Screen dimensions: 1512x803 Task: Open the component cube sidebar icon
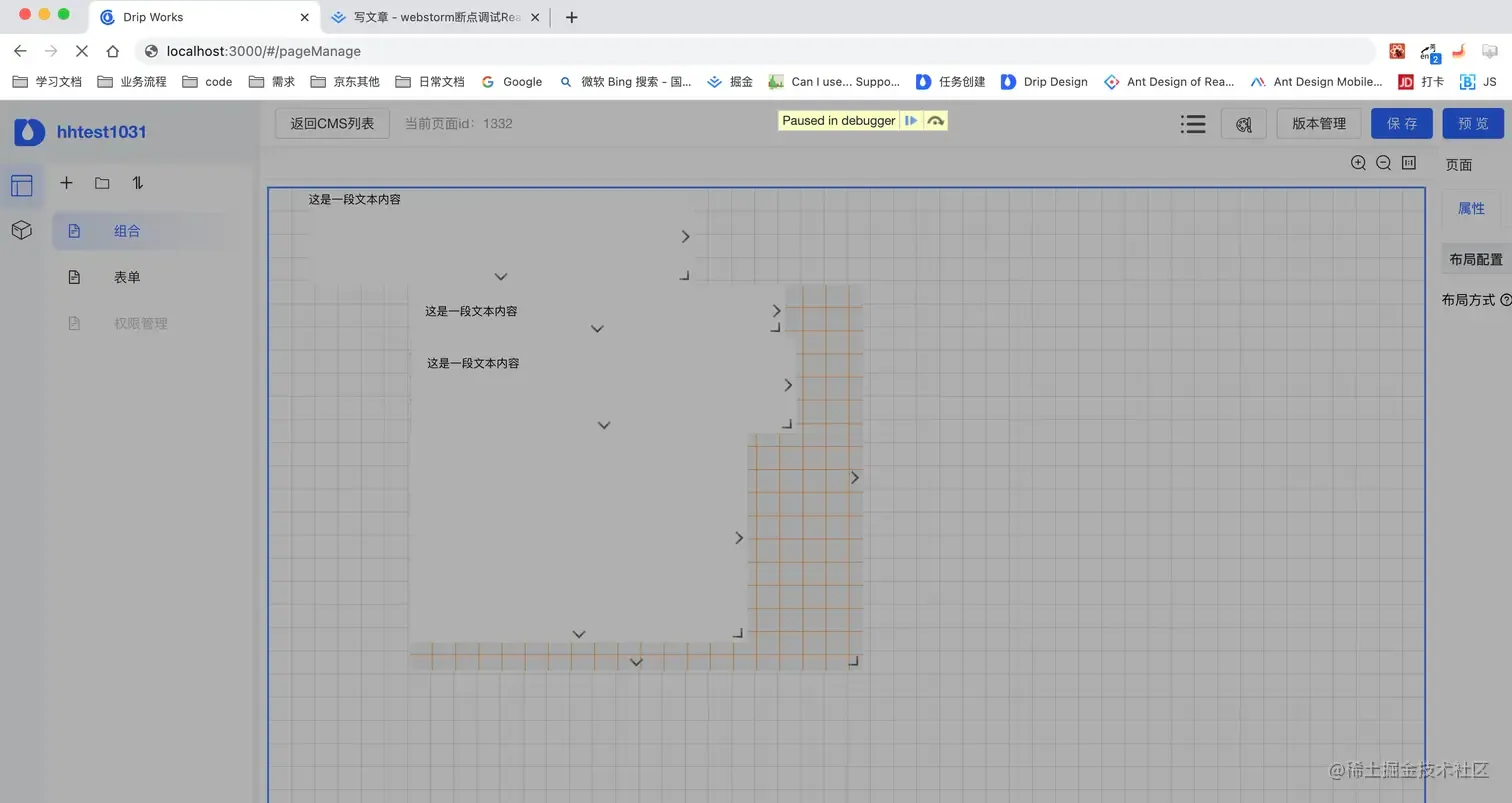click(22, 231)
